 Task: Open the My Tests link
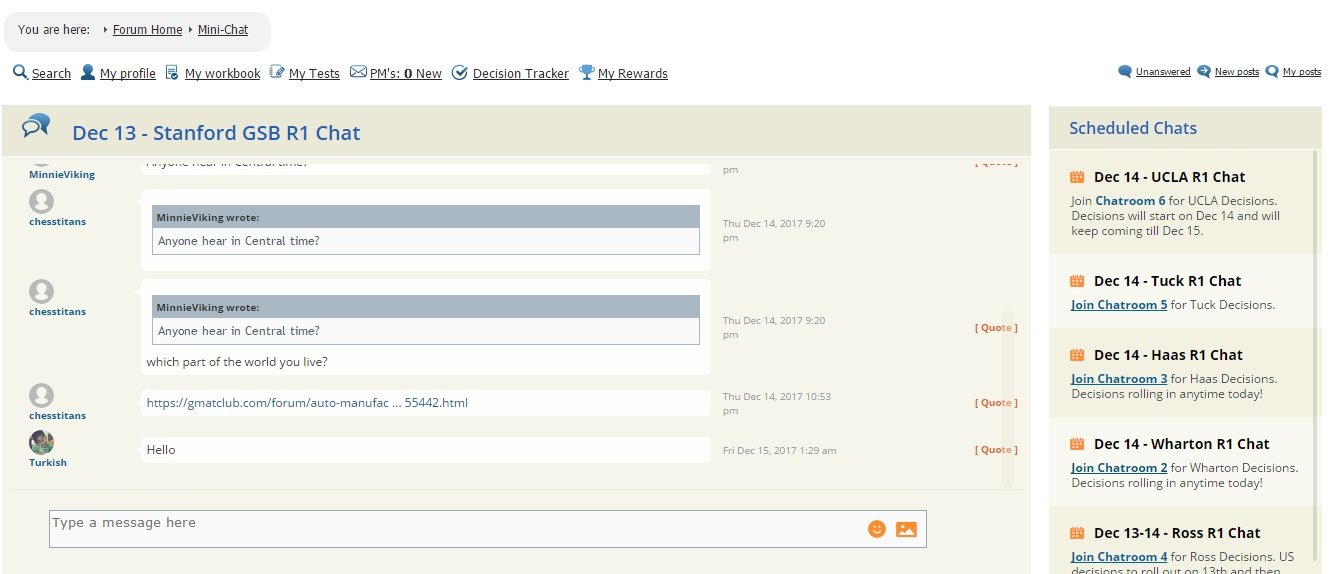pos(314,74)
